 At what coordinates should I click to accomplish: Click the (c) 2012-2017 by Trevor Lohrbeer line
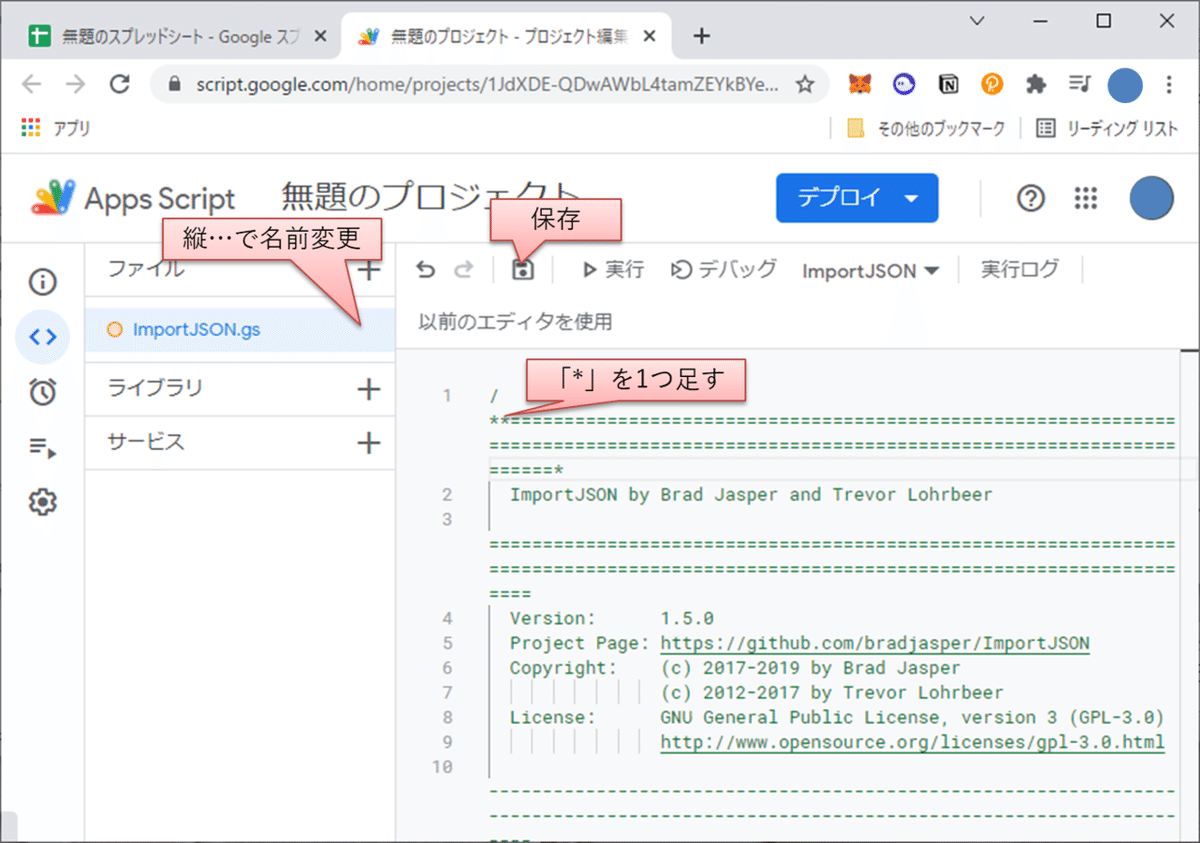coord(832,693)
